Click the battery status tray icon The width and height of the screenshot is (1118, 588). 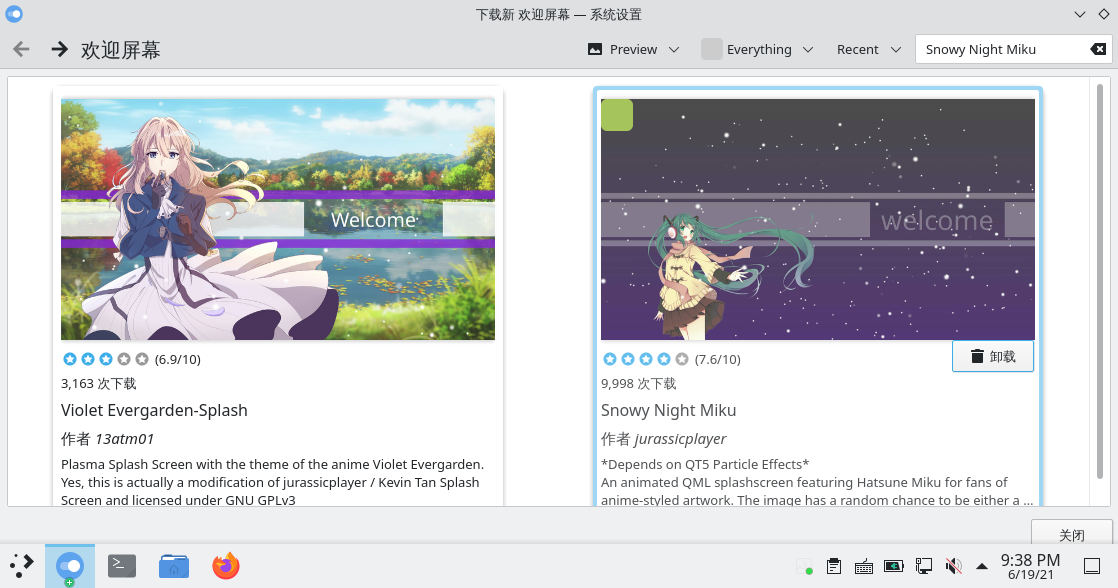893,567
